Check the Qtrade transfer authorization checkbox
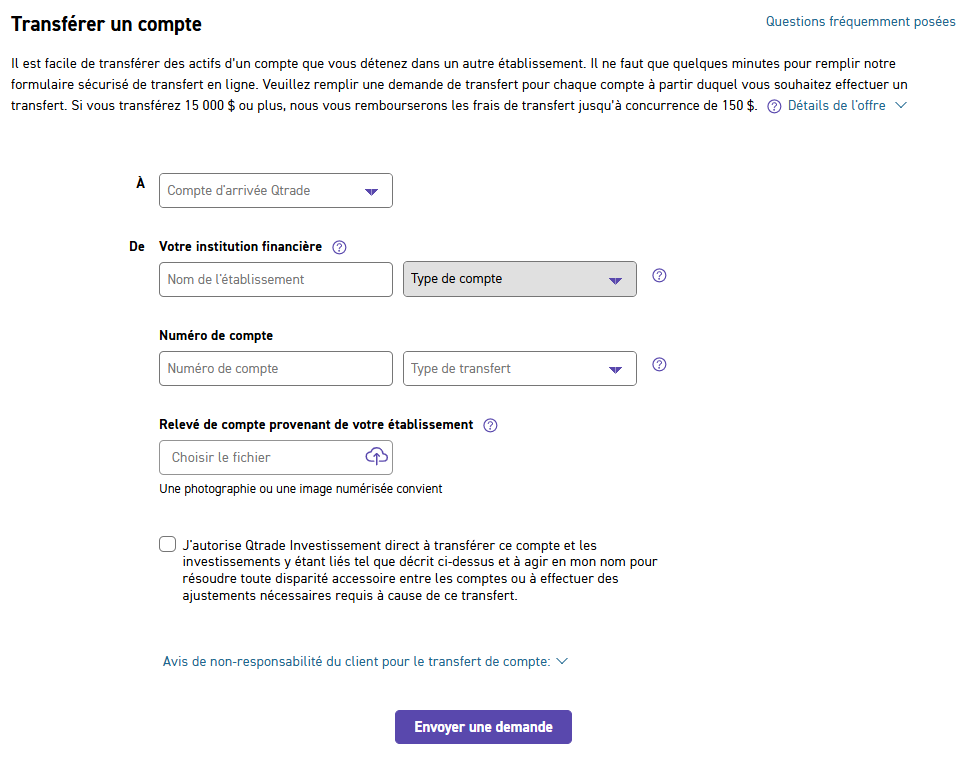The height and width of the screenshot is (758, 971). (x=167, y=544)
